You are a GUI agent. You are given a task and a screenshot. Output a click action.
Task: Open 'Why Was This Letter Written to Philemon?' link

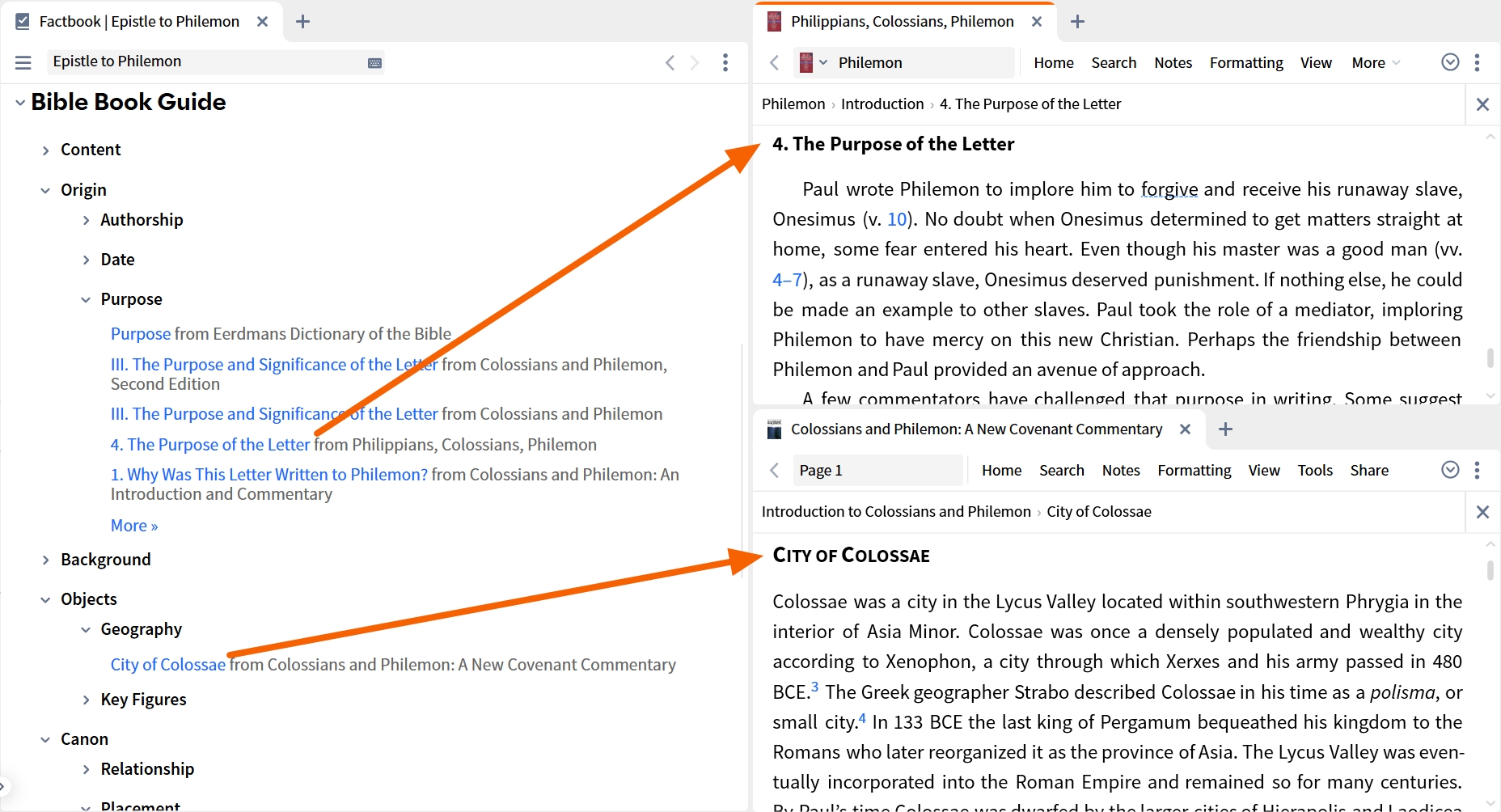[269, 475]
